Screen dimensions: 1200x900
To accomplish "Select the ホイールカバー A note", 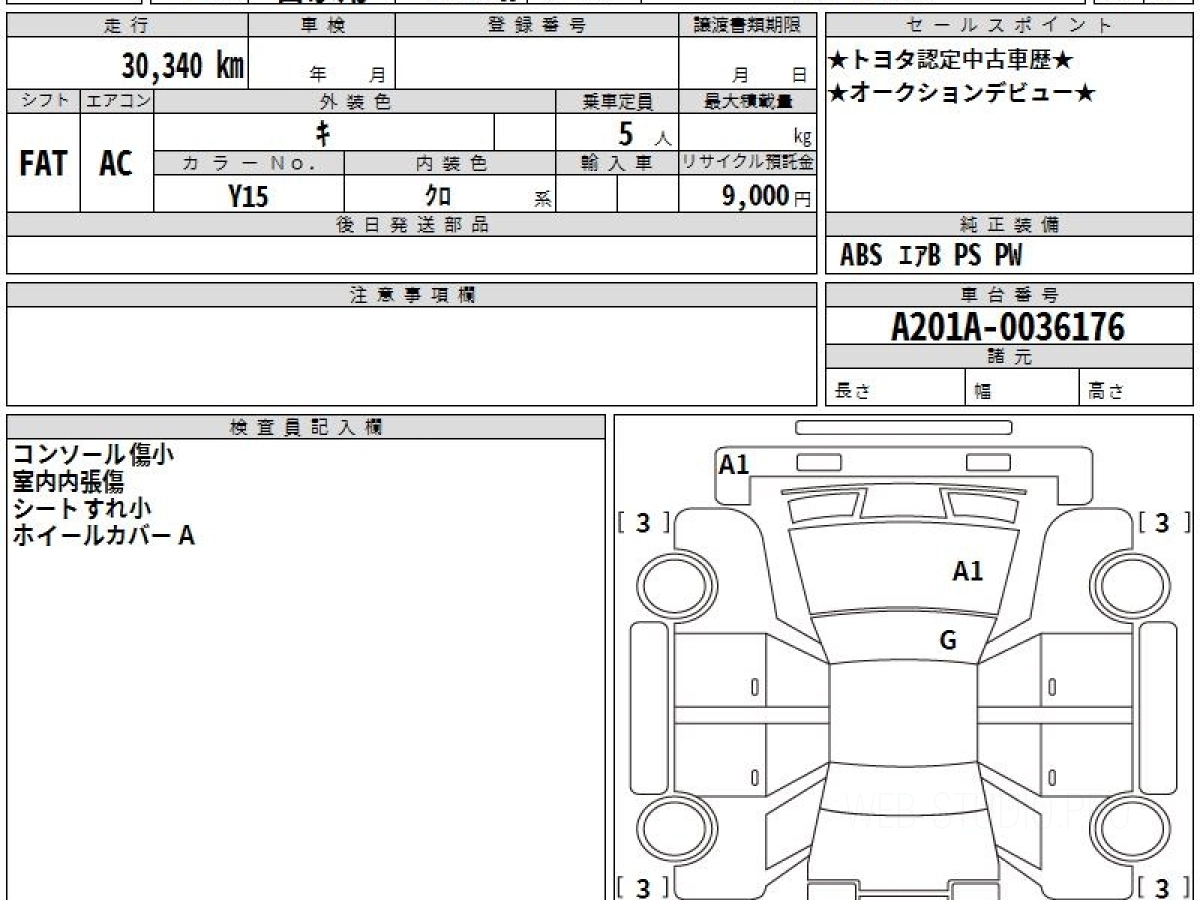I will pos(103,535).
